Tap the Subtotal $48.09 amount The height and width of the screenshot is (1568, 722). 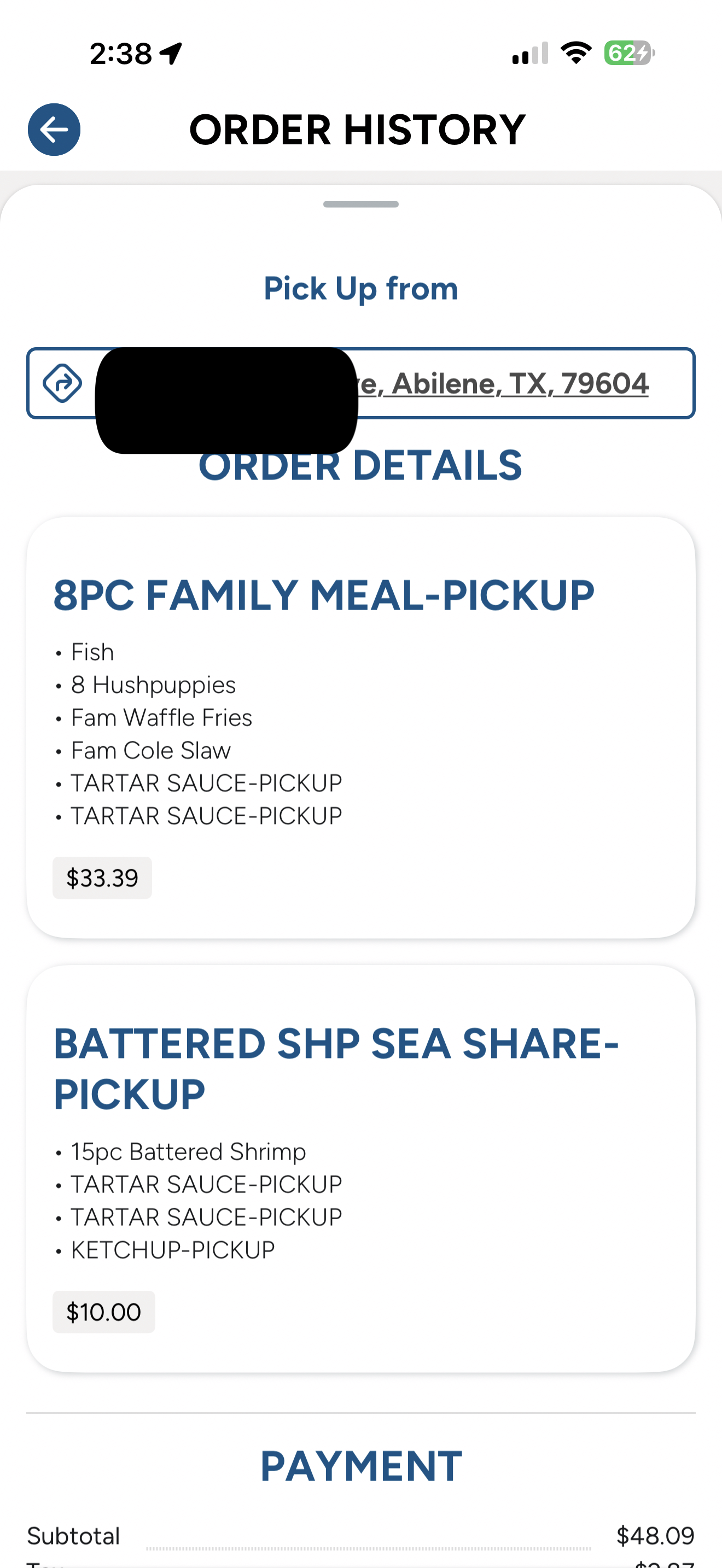[x=655, y=1536]
